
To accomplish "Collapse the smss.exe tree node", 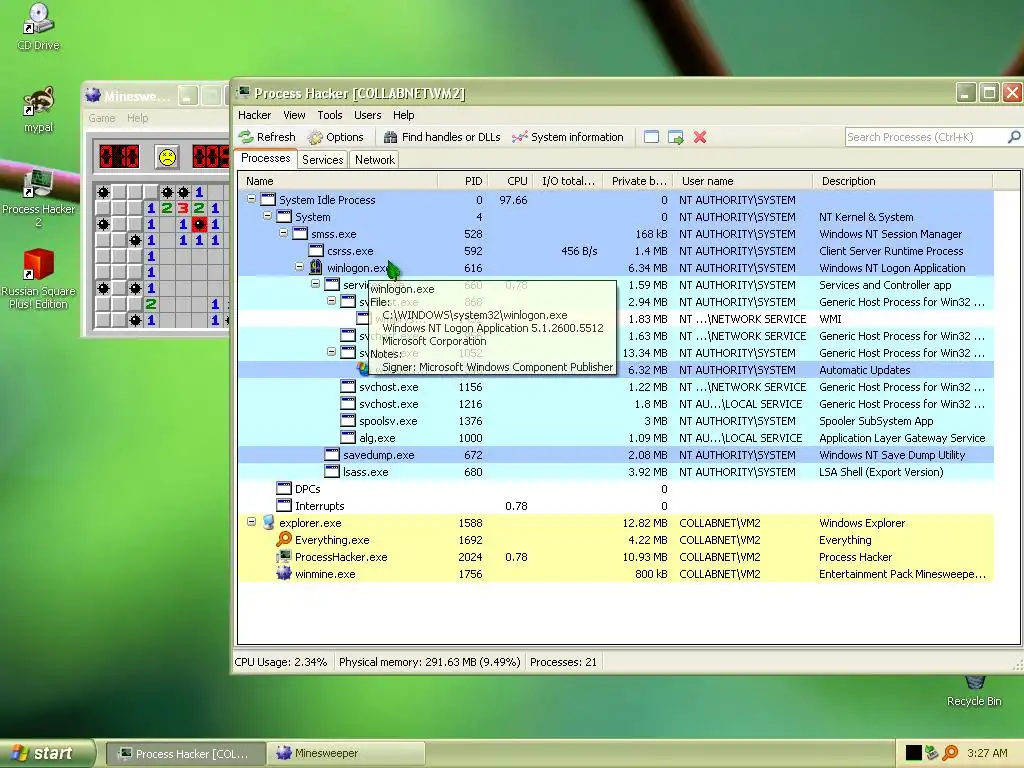I will point(283,233).
